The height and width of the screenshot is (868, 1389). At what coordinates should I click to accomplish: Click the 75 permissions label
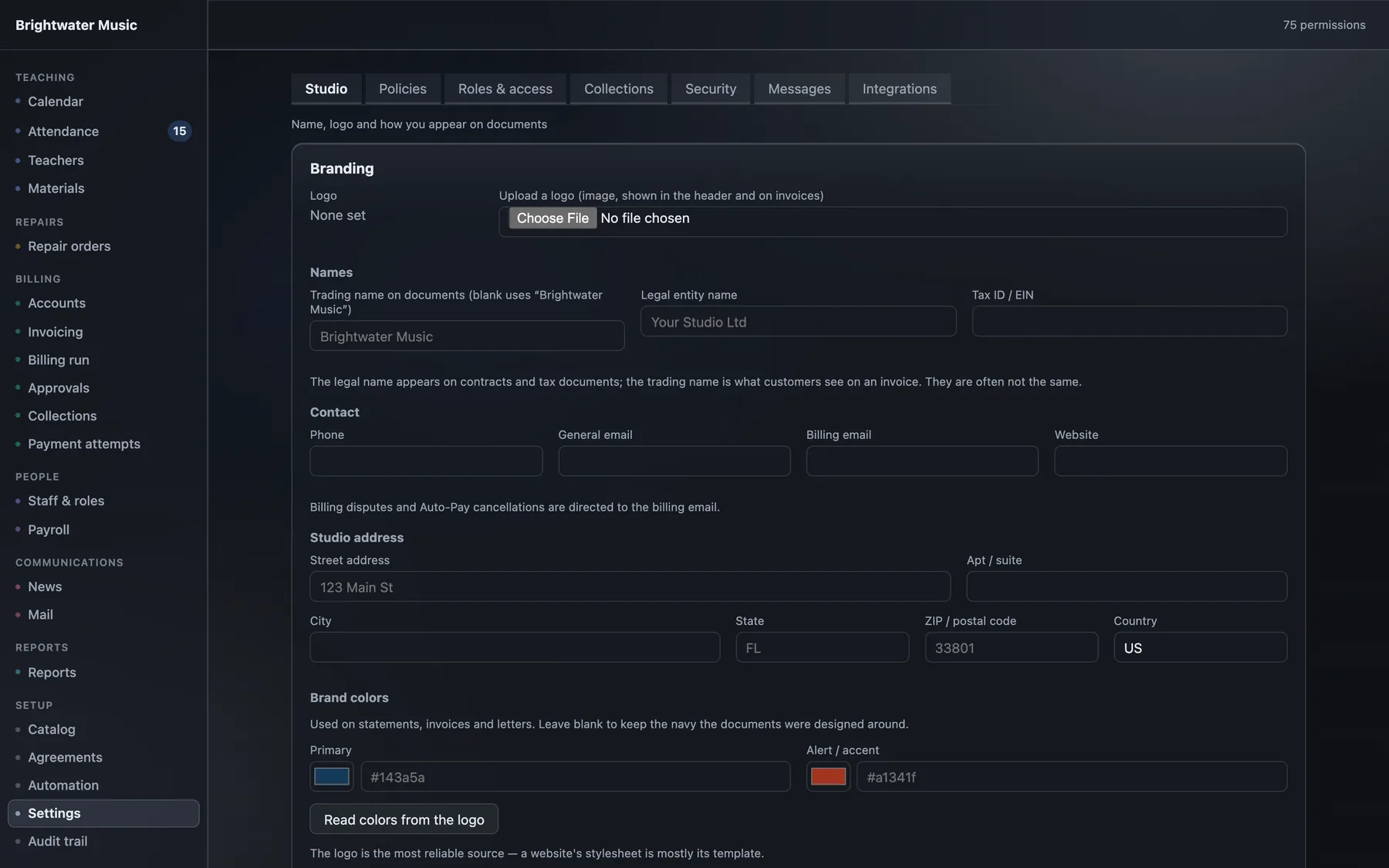[1324, 25]
